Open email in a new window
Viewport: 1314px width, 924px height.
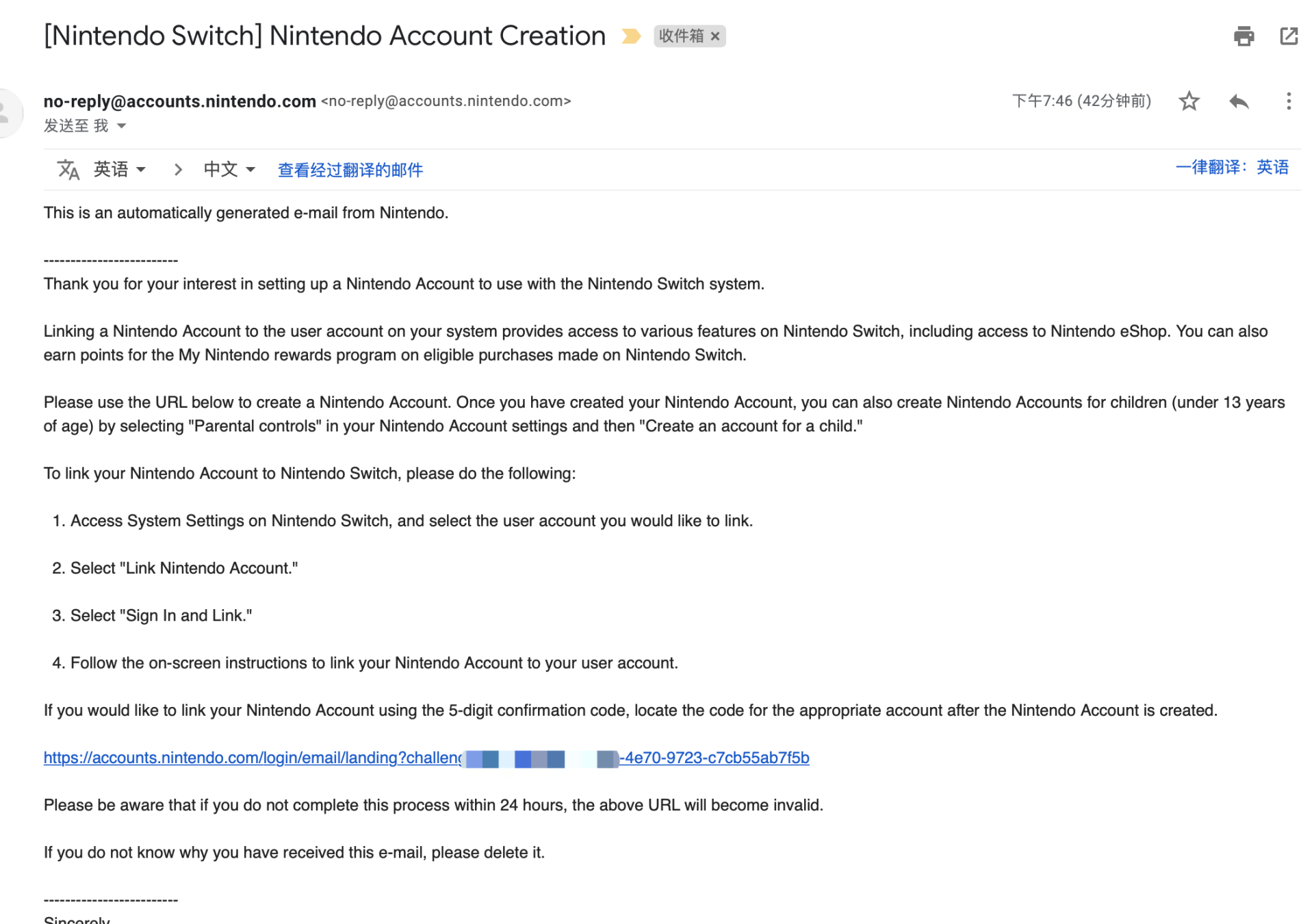pyautogui.click(x=1289, y=36)
